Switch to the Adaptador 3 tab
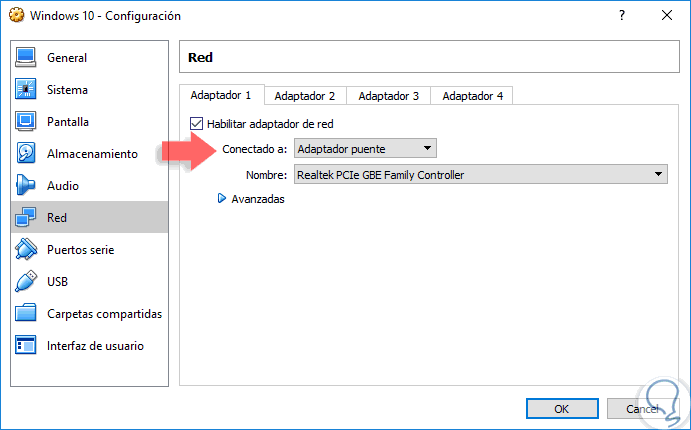 [x=389, y=96]
